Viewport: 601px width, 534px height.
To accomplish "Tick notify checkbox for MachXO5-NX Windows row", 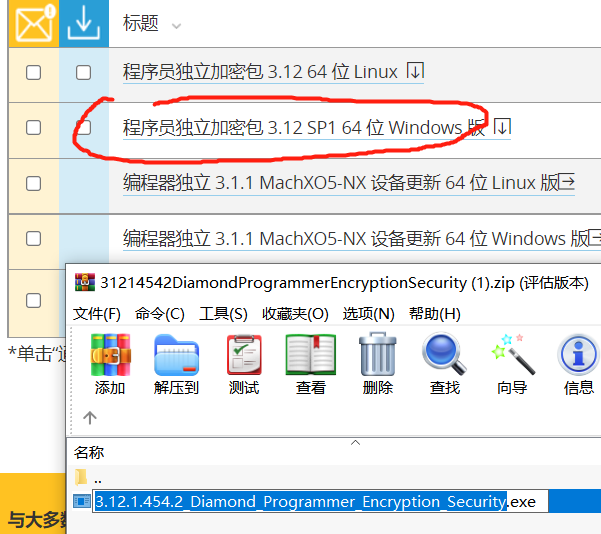I will [33, 238].
